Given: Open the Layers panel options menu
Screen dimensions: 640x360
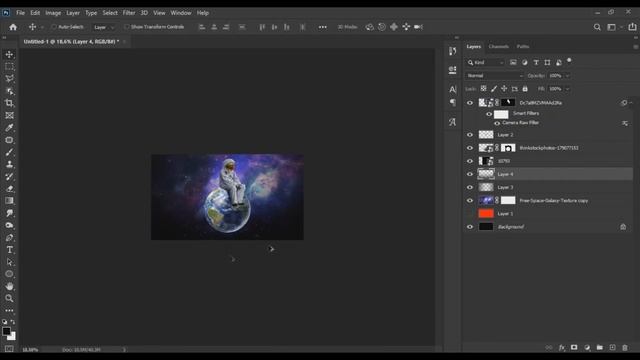Looking at the screenshot, I should tap(636, 47).
